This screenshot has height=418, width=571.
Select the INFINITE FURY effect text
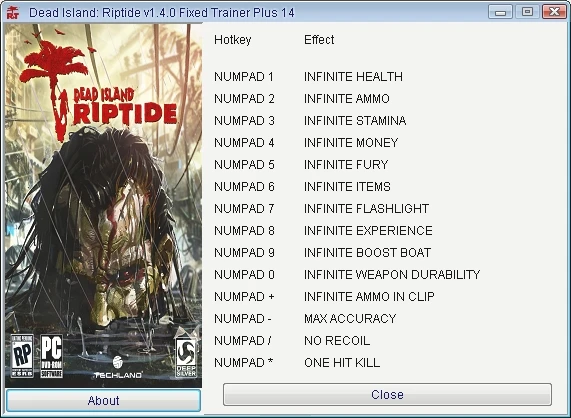click(x=346, y=165)
